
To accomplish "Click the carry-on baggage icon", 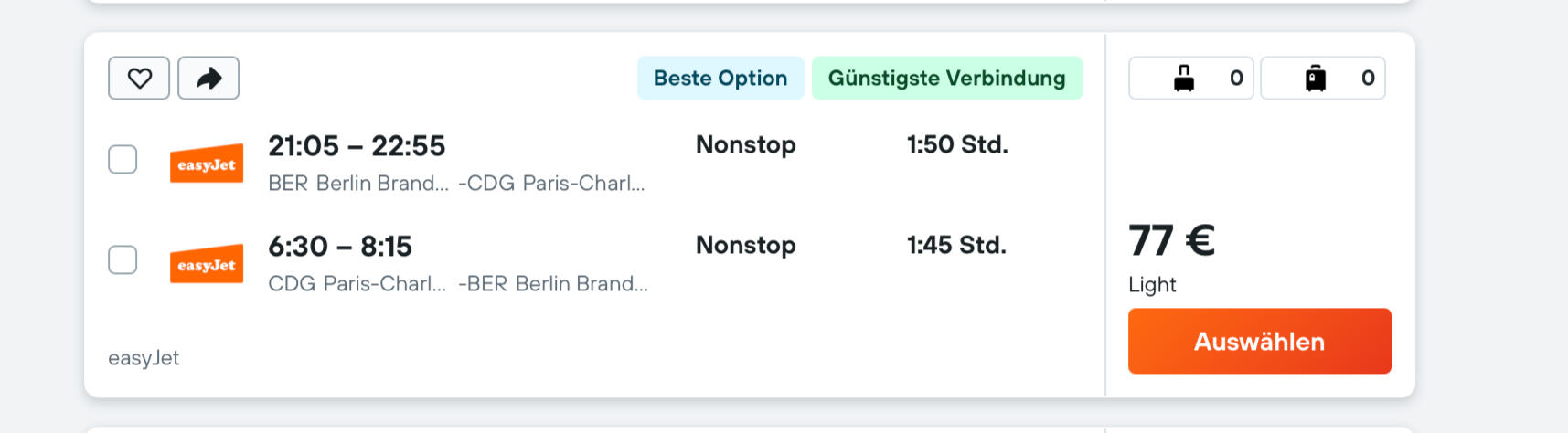I will click(1184, 79).
